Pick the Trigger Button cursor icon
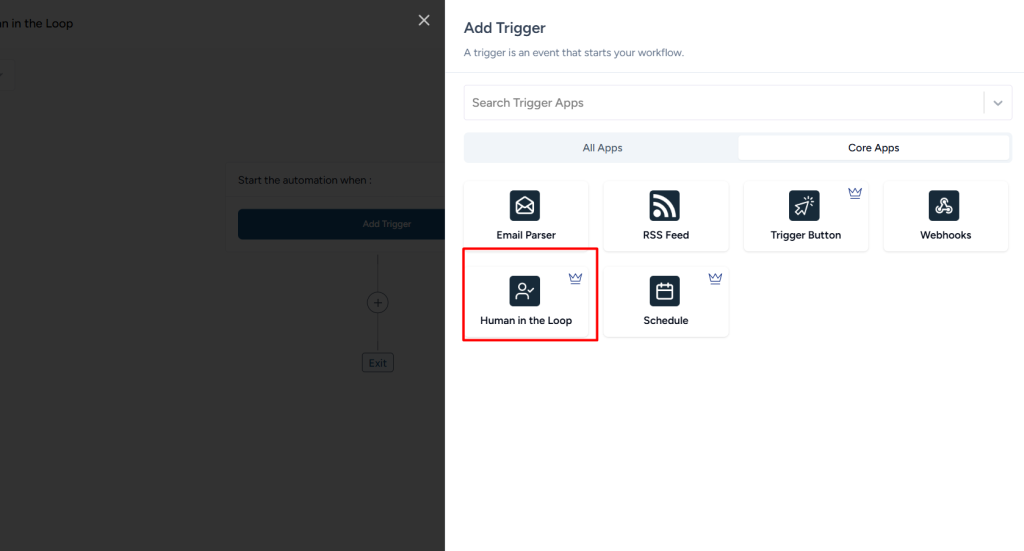This screenshot has width=1024, height=551. 804,206
